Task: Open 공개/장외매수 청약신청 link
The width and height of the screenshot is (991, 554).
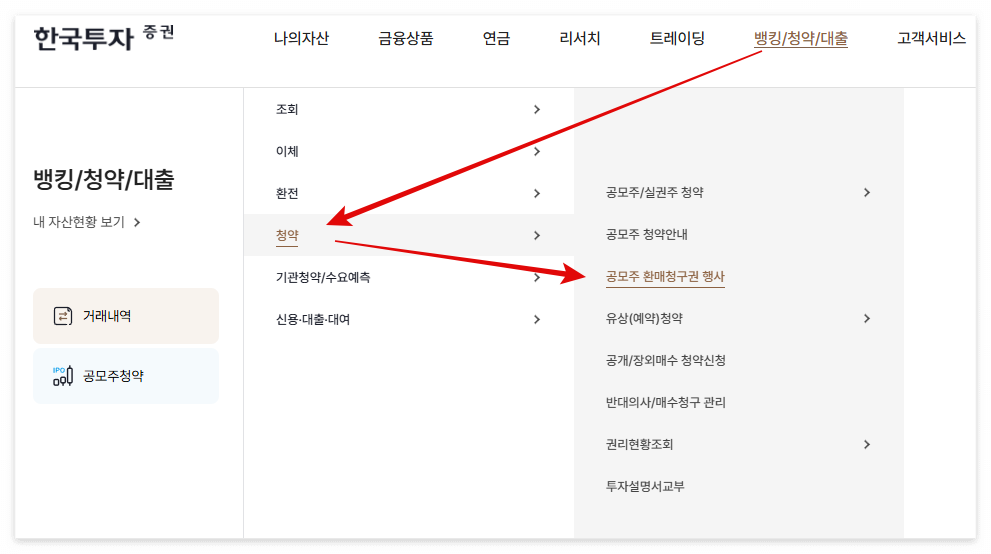Action: tap(666, 361)
